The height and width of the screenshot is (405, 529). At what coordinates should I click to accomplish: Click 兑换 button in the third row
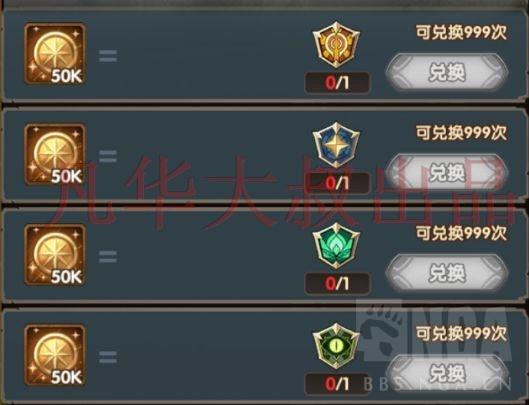tap(447, 273)
